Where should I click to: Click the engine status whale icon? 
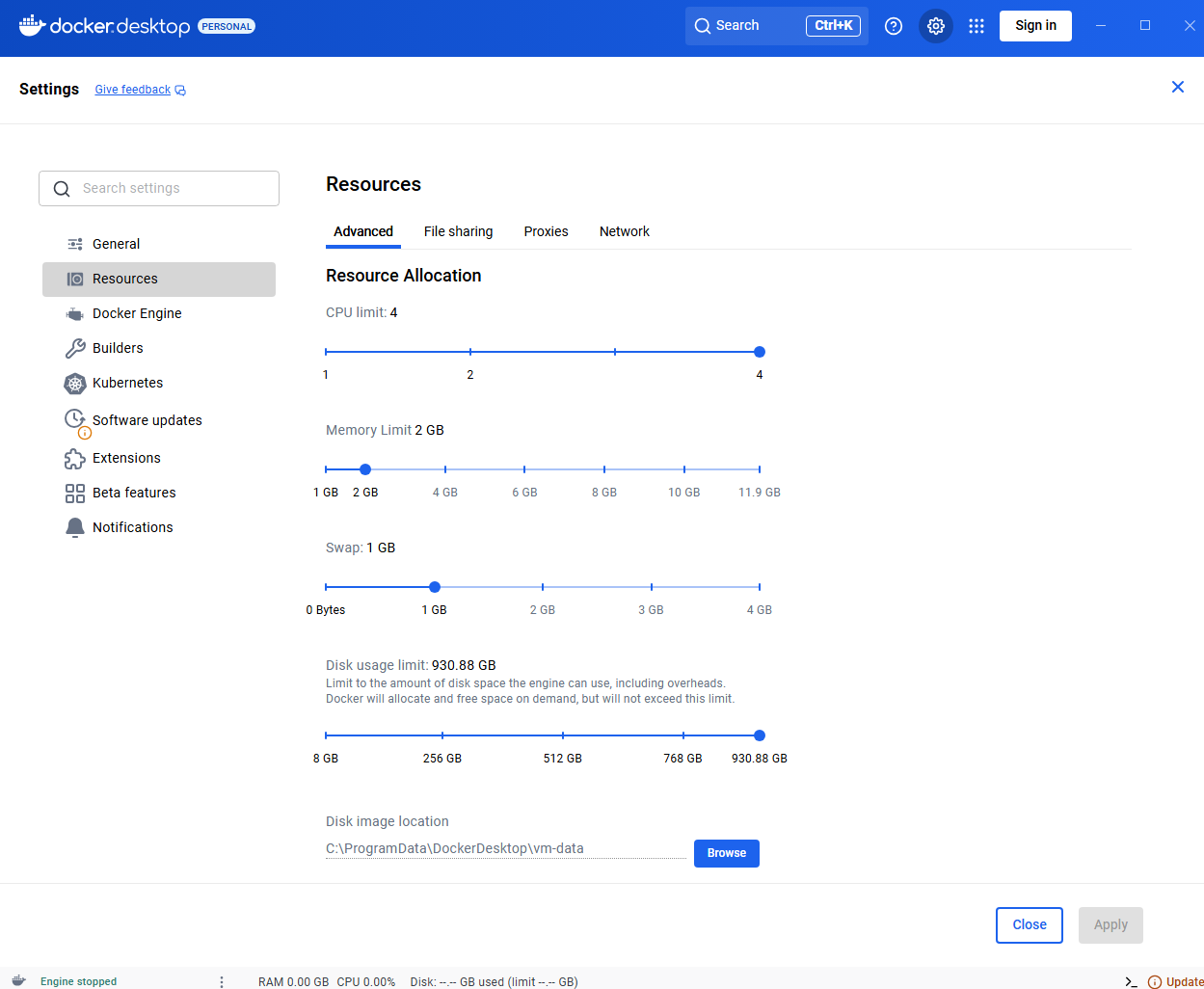[x=18, y=980]
